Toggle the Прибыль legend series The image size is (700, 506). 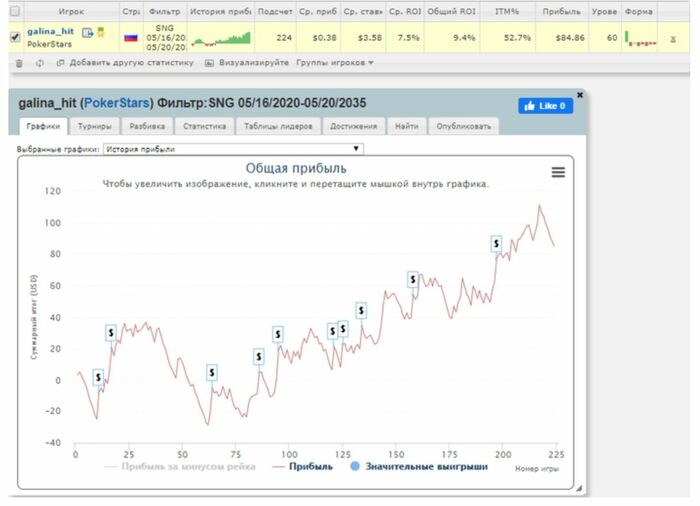point(303,467)
